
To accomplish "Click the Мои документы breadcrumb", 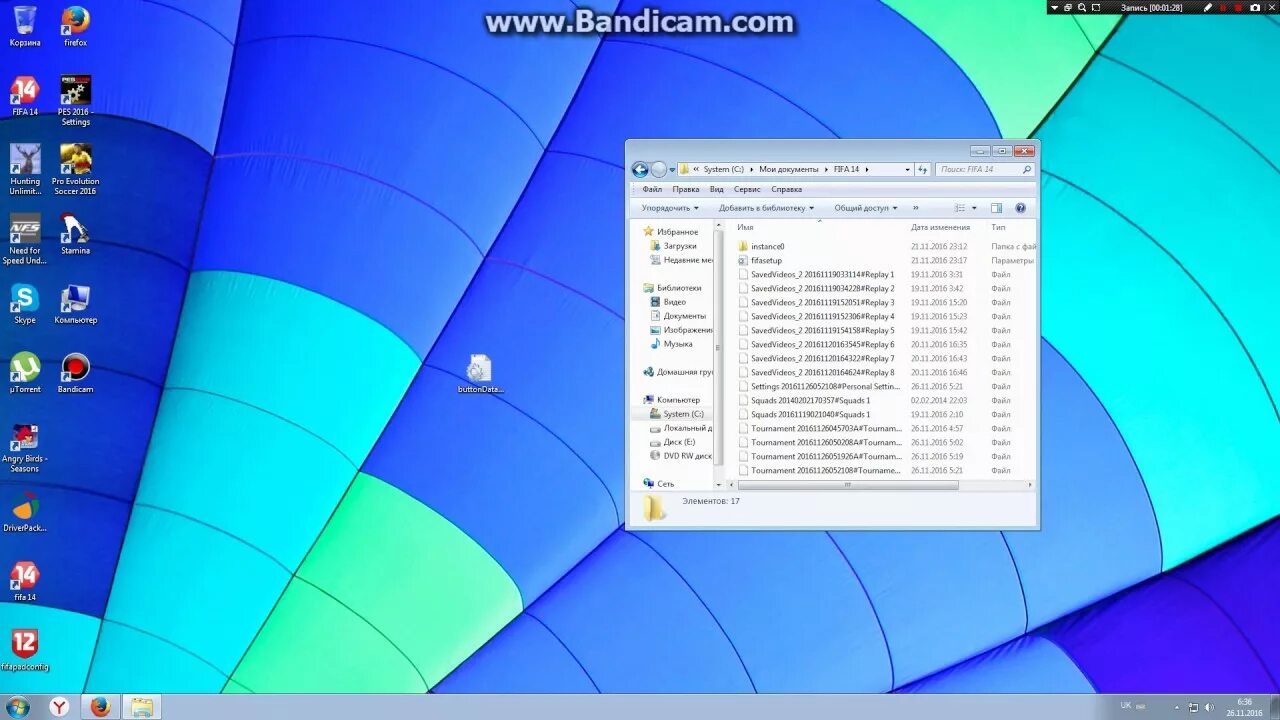I will [x=788, y=169].
